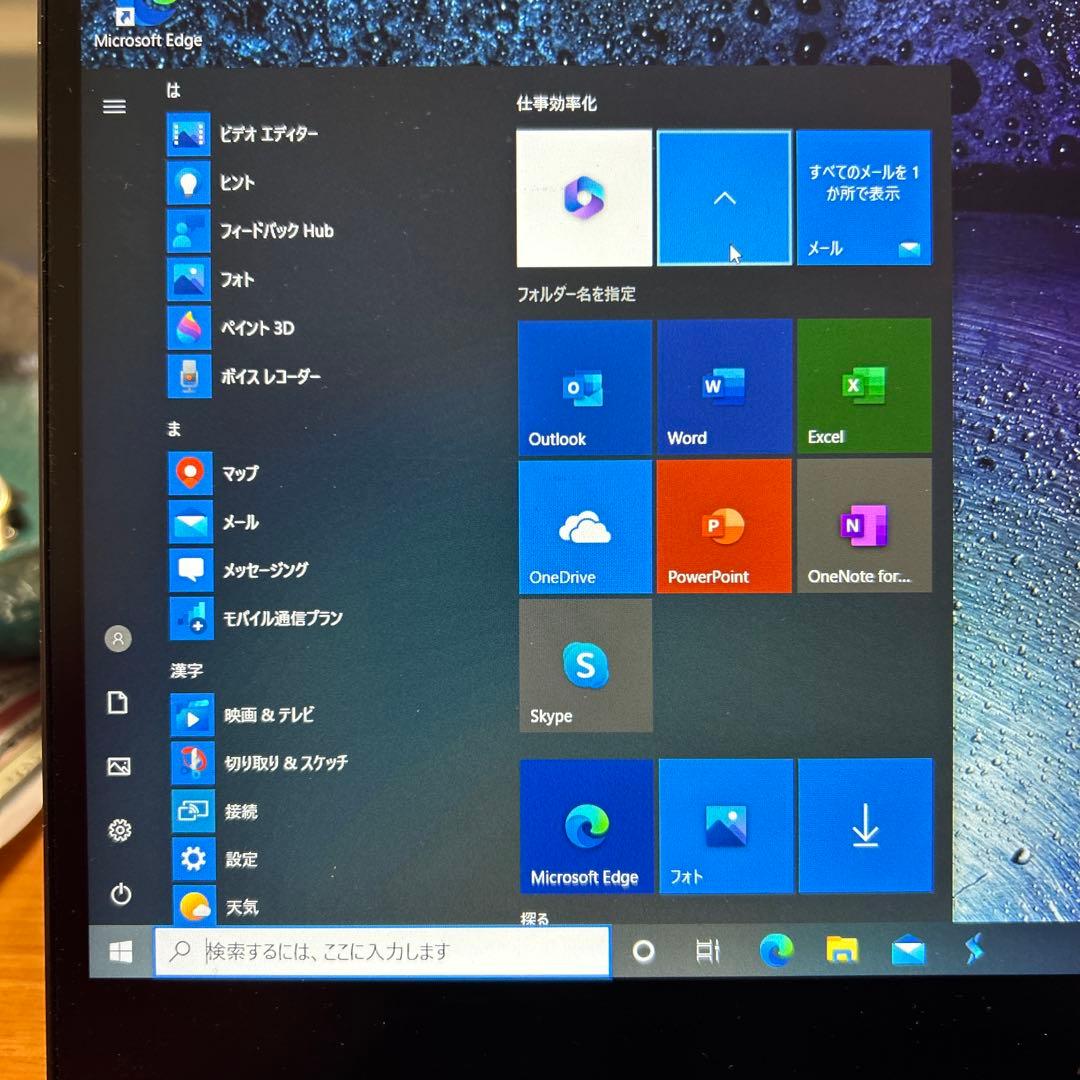Launch Excel from its green tile

pos(864,387)
